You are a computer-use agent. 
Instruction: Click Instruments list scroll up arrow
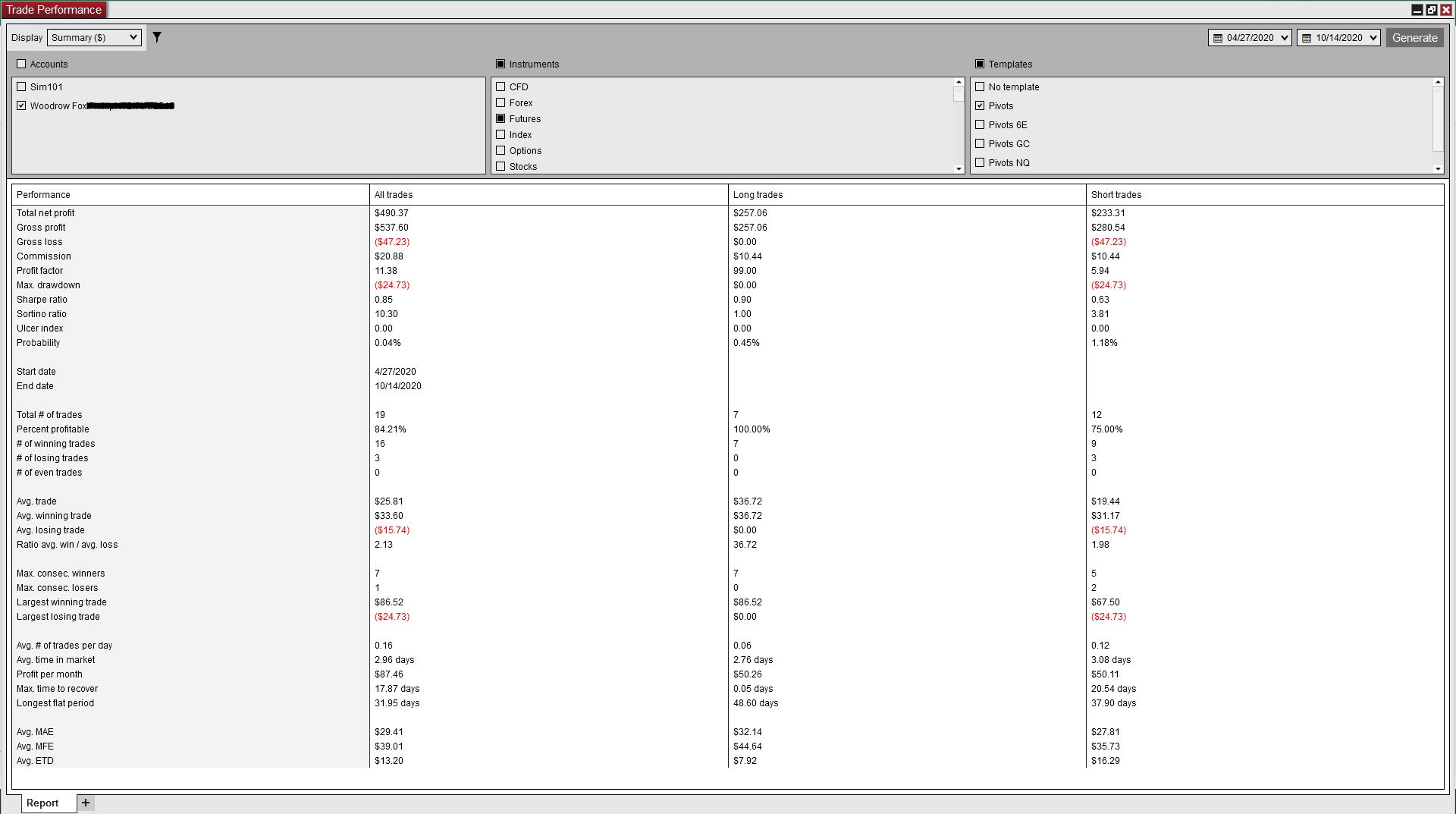pos(959,82)
